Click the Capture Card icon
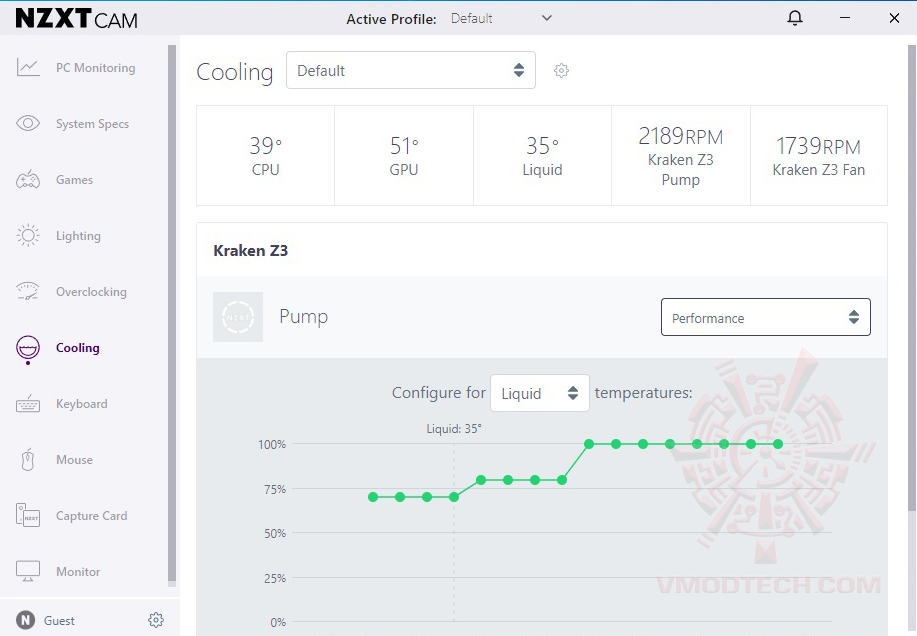Viewport: 917px width, 636px height. coord(27,515)
